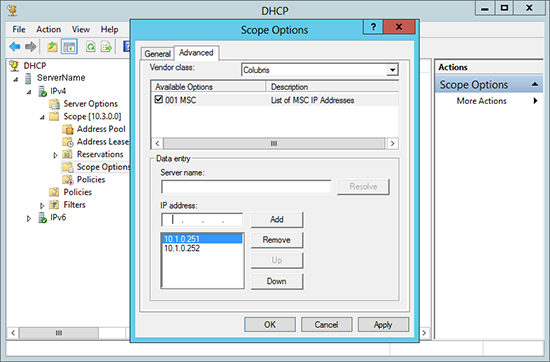Screen dimensions: 550x362
Task: Uncheck the 001 MSC option checkbox
Action: 159,100
